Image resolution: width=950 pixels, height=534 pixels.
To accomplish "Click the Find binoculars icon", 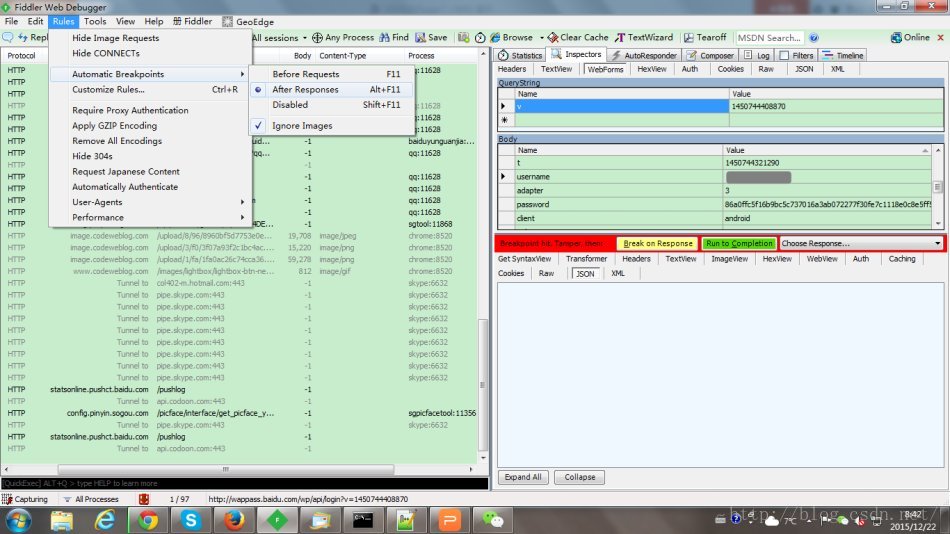I will pos(384,38).
